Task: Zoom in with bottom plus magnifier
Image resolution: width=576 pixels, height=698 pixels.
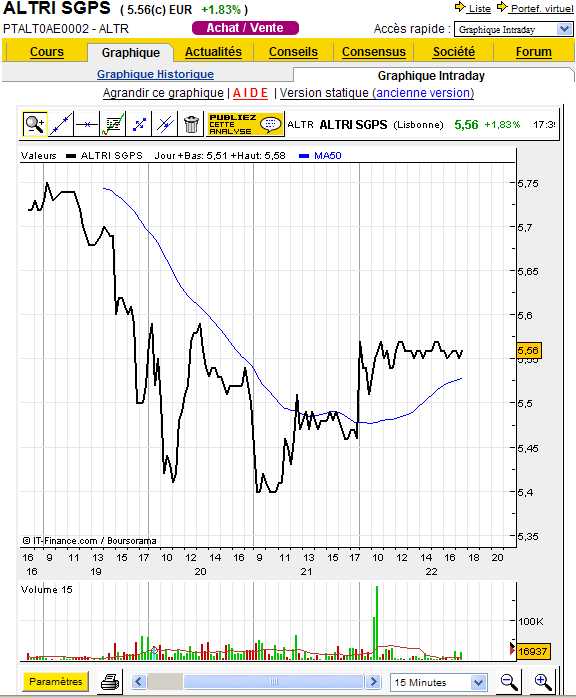Action: [543, 682]
